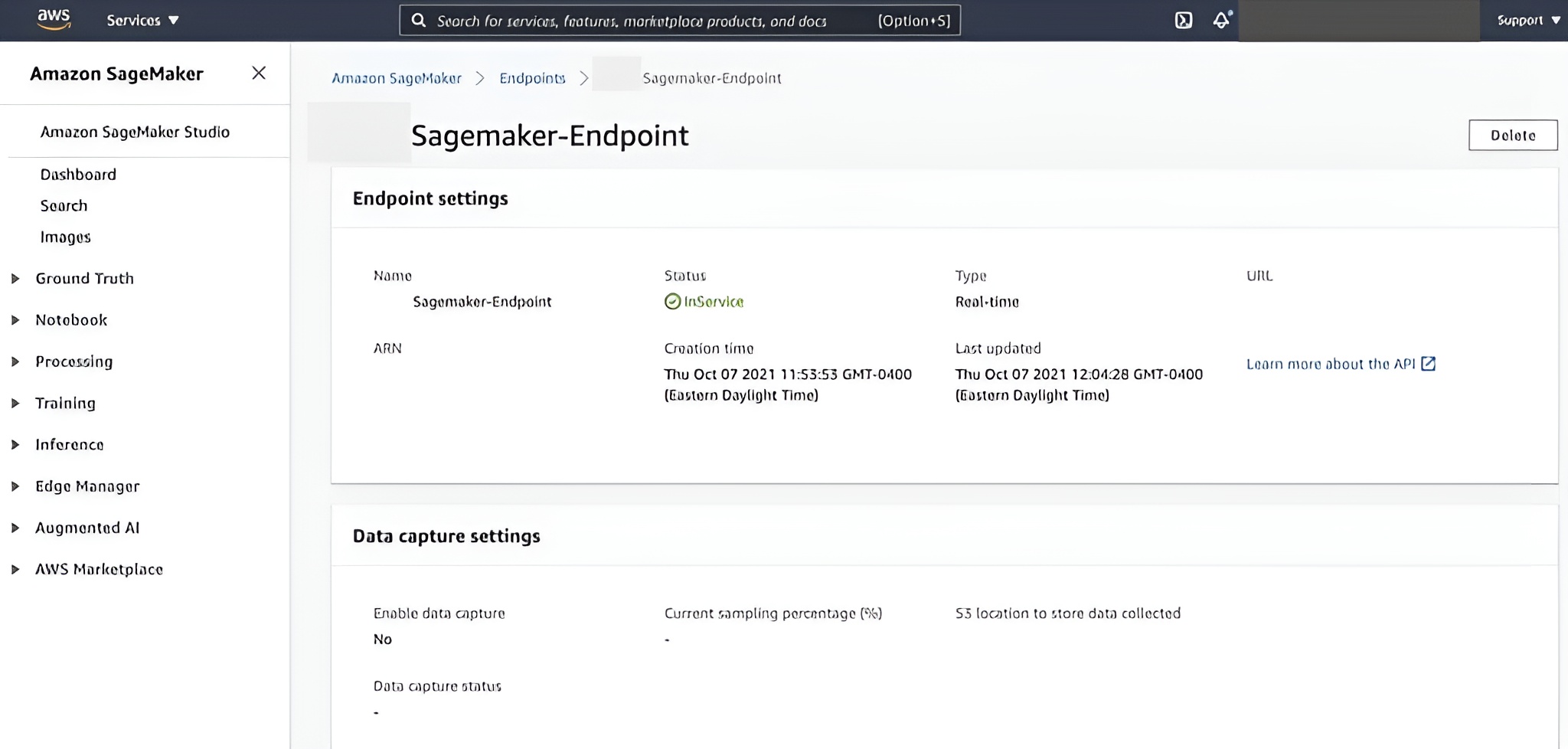Open the Services menu
This screenshot has width=1568, height=749.
(x=142, y=20)
